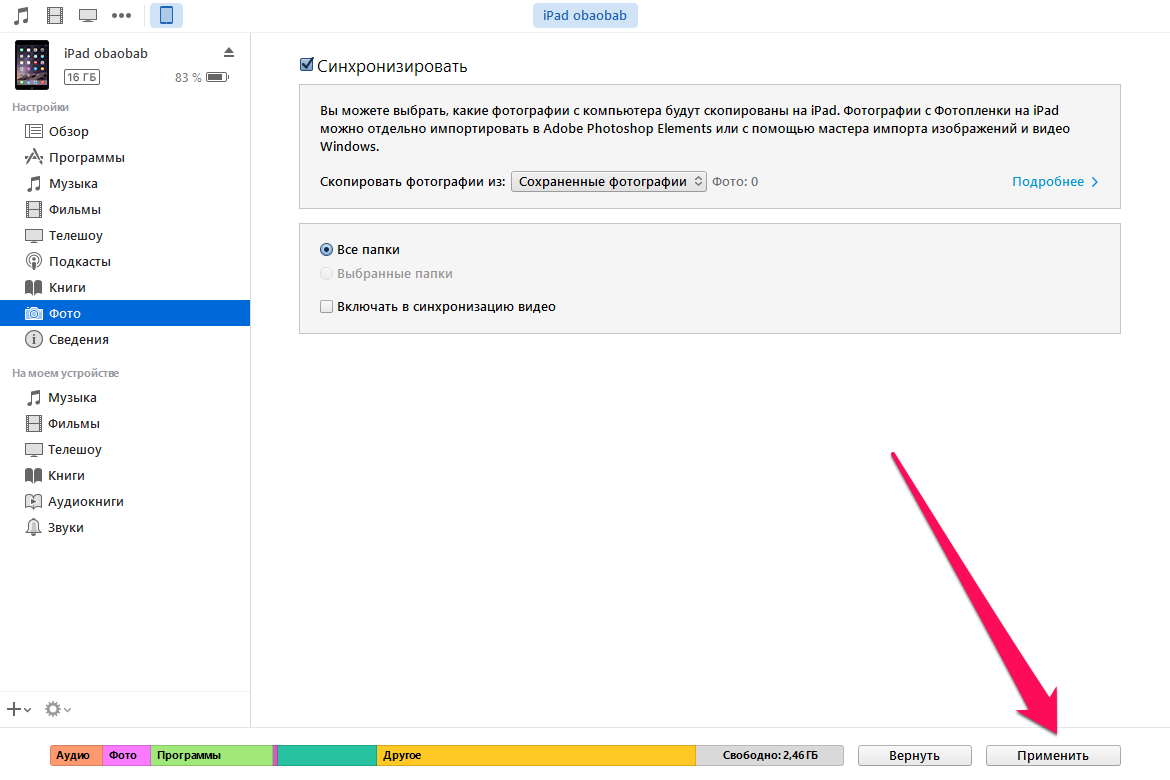
Task: Open the gear settings menu at bottom
Action: point(57,709)
